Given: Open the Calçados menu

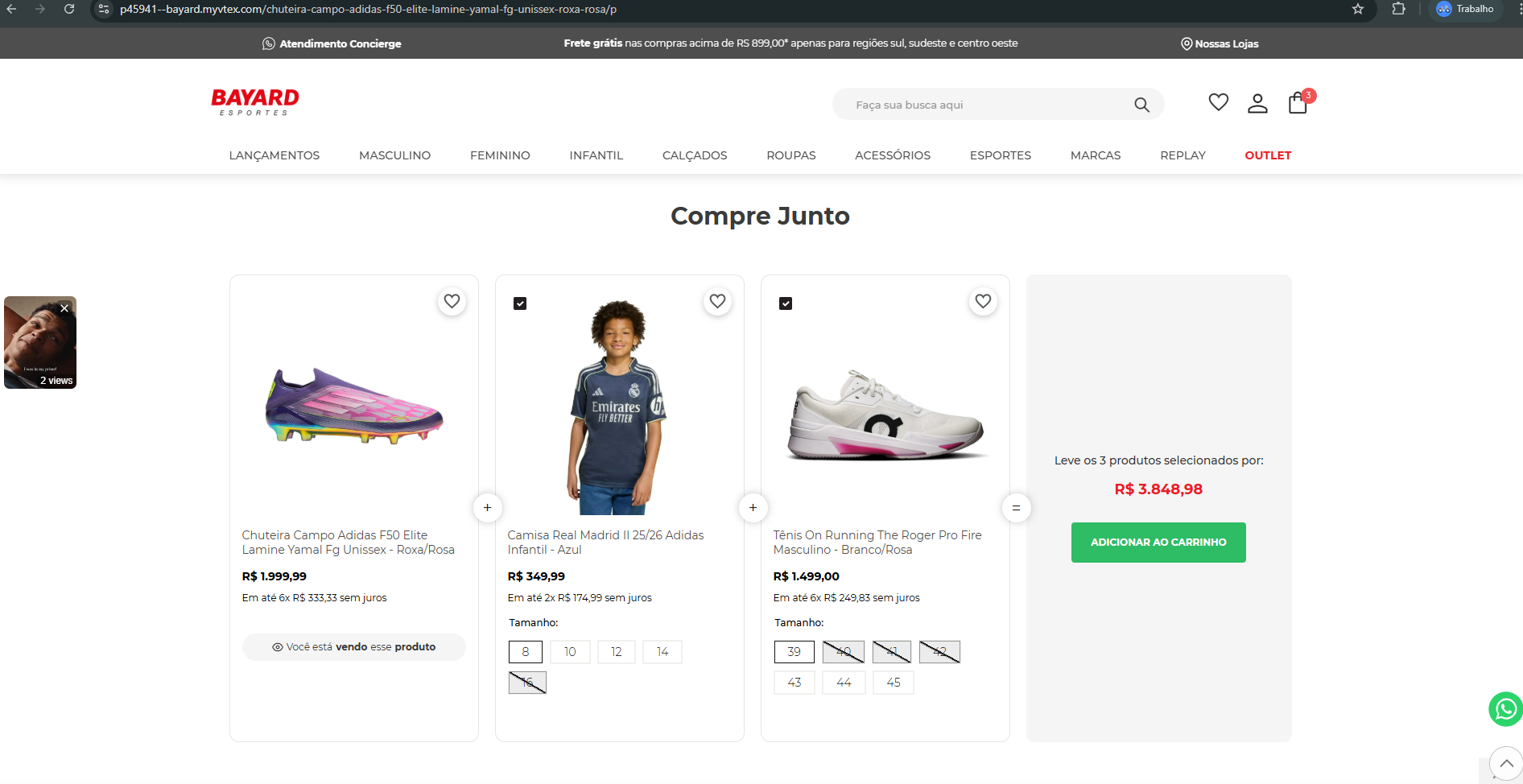Looking at the screenshot, I should tap(695, 155).
